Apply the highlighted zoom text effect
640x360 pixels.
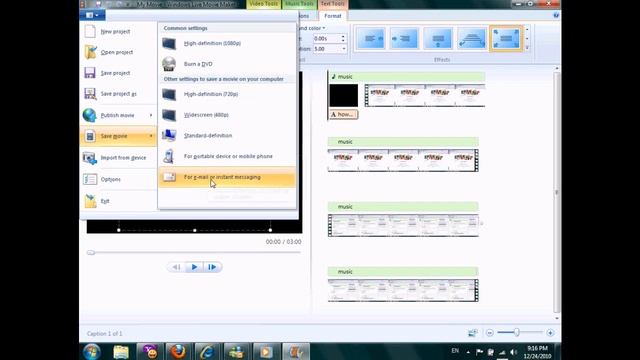pyautogui.click(x=506, y=39)
